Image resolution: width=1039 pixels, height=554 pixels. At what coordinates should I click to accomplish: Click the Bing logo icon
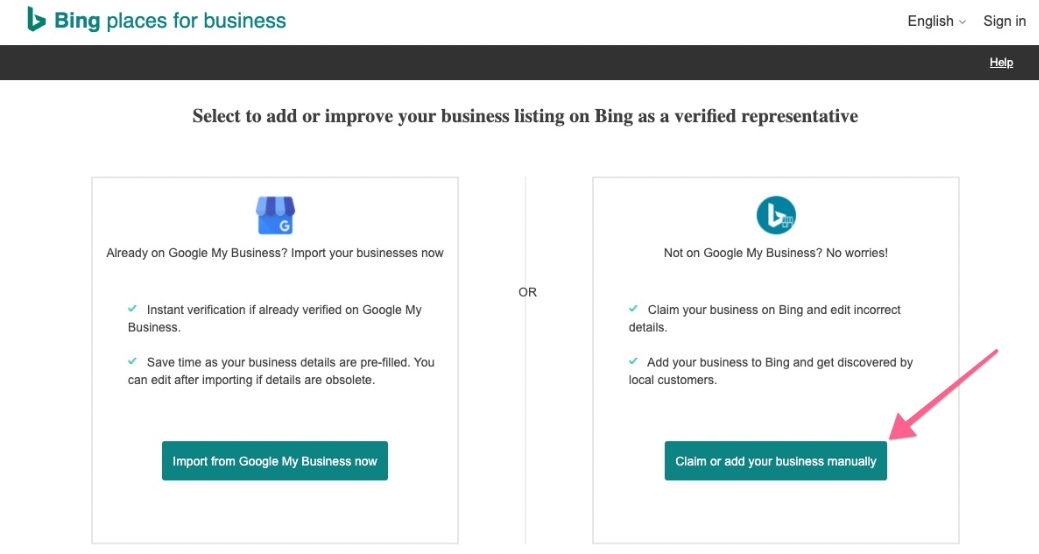(37, 20)
